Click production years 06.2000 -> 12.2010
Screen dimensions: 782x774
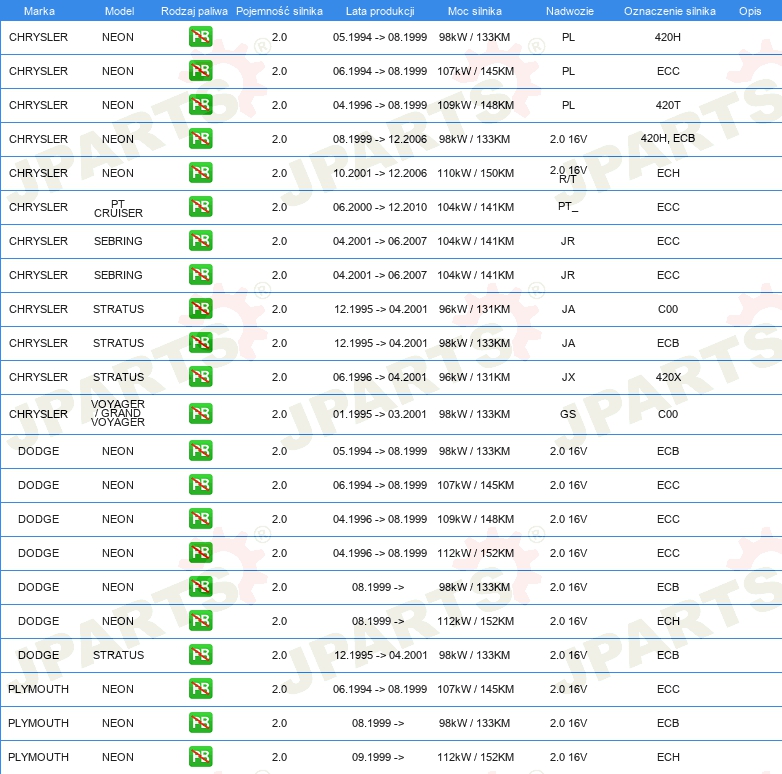(380, 207)
